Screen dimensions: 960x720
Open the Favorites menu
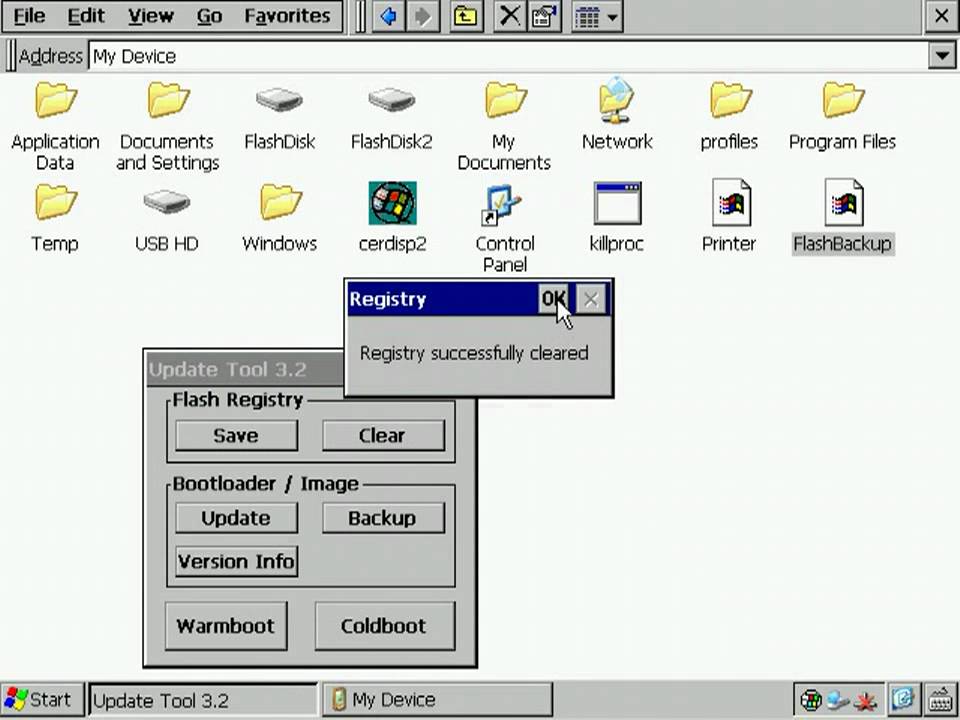coord(287,16)
